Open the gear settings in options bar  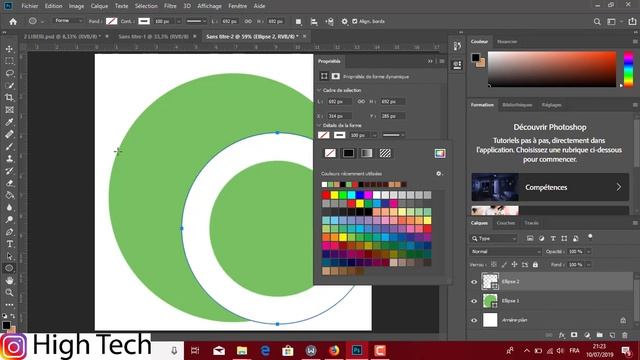click(x=344, y=22)
